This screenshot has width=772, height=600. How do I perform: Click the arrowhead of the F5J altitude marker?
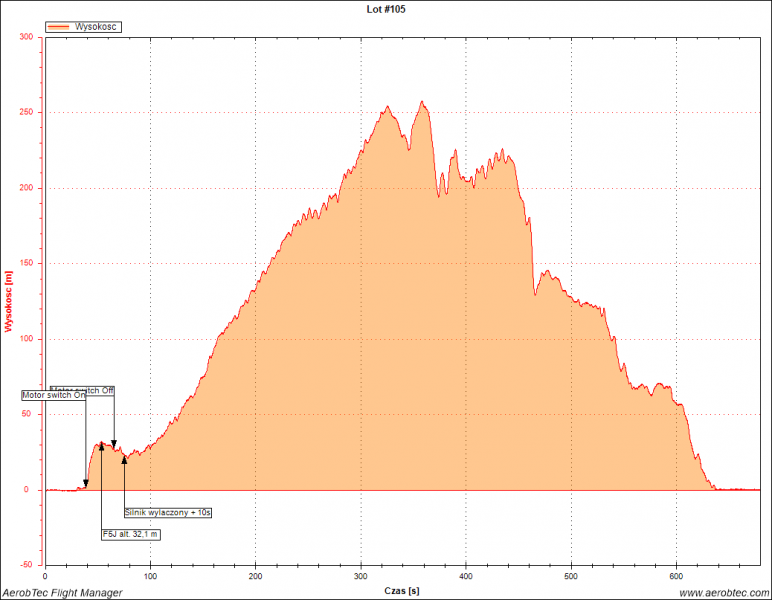tap(101, 445)
